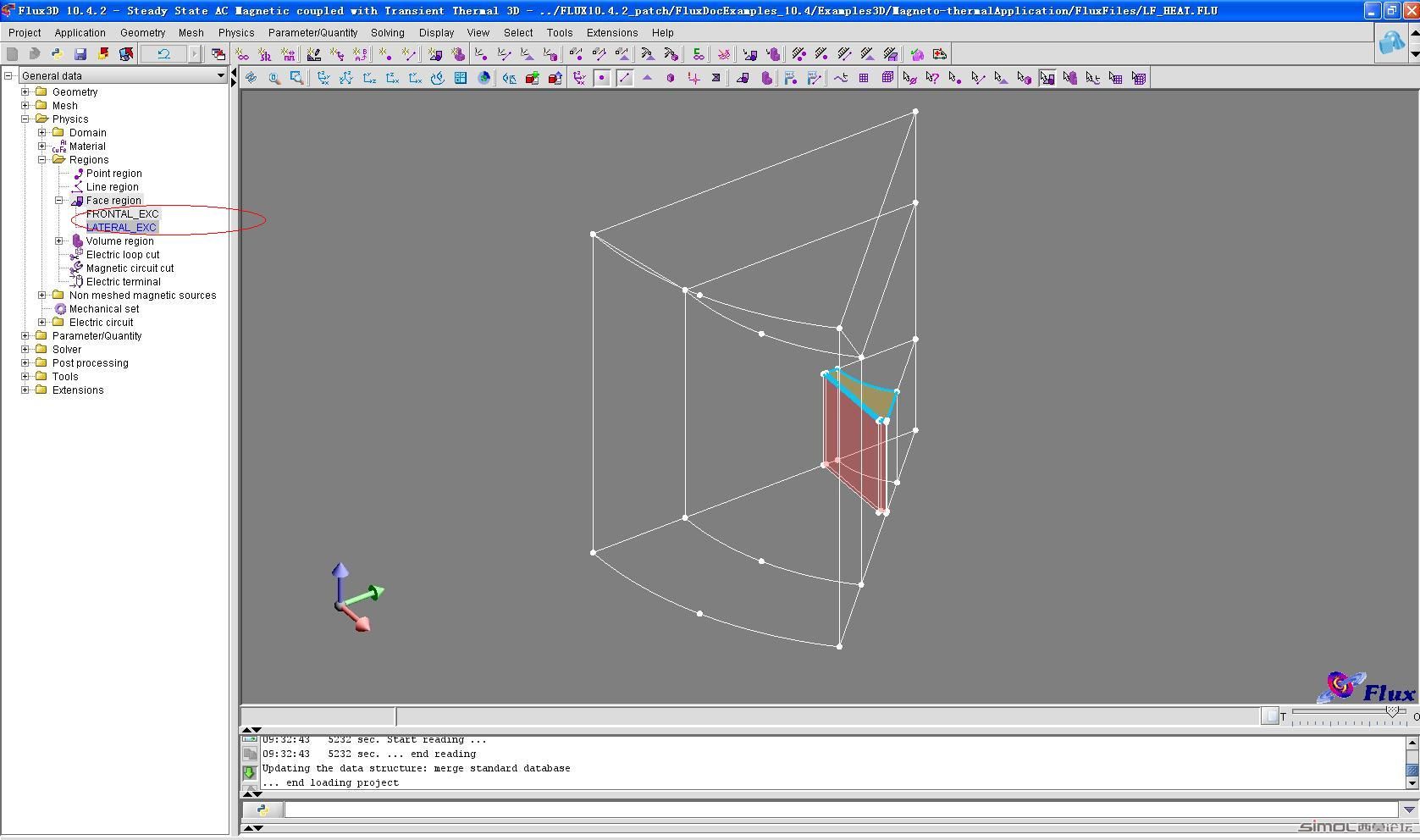Click Magnetic circuit cut item
The image size is (1420, 840).
click(x=130, y=268)
